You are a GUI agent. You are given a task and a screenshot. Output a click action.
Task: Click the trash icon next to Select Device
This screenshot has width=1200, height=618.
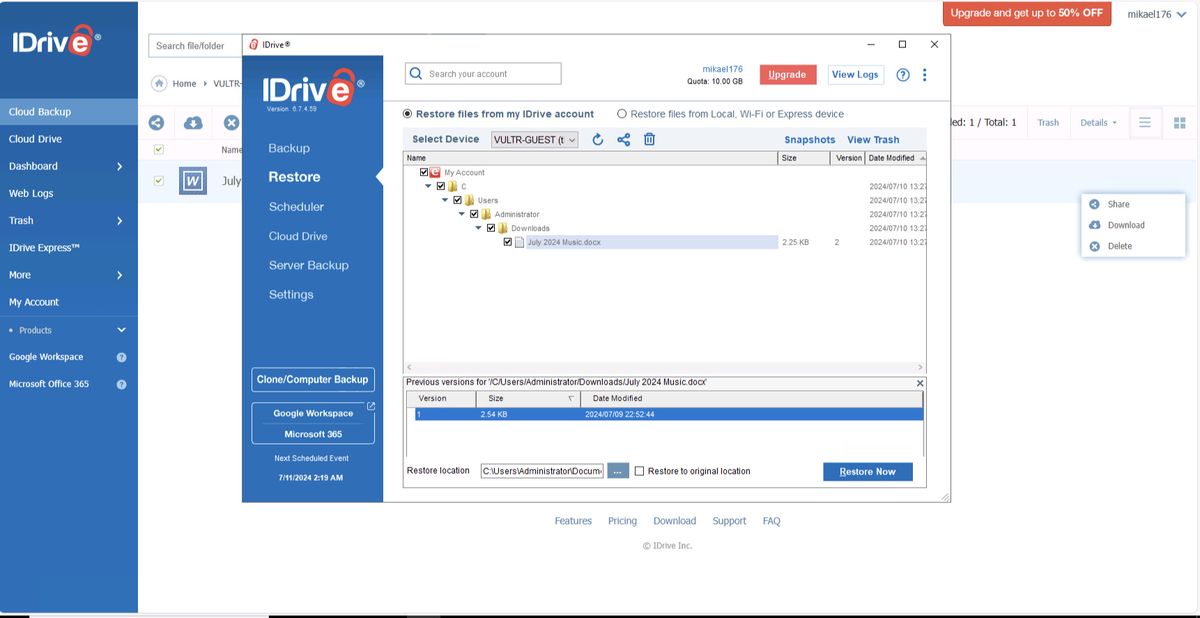click(648, 139)
